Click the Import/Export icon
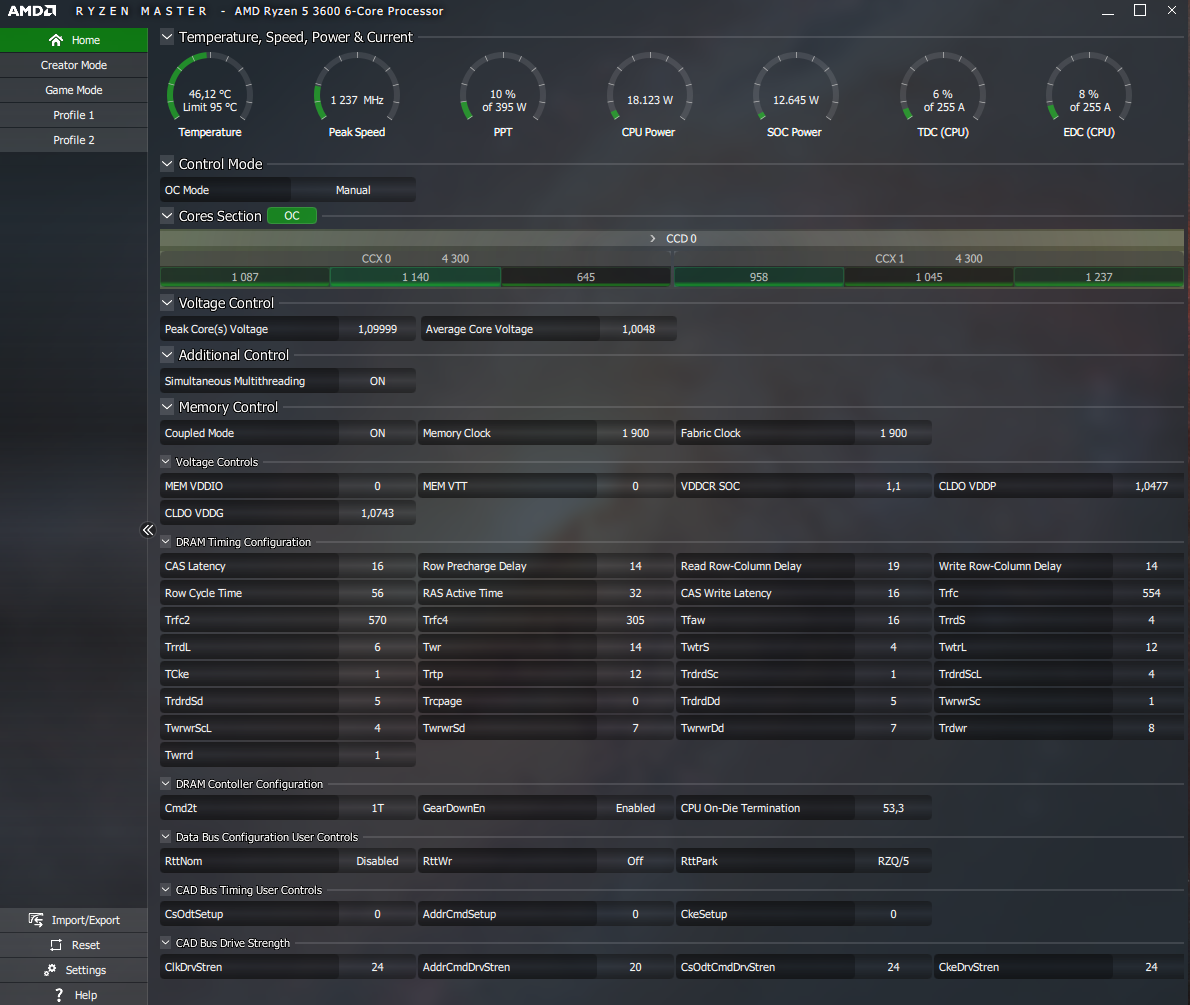This screenshot has width=1190, height=1005. [x=36, y=920]
